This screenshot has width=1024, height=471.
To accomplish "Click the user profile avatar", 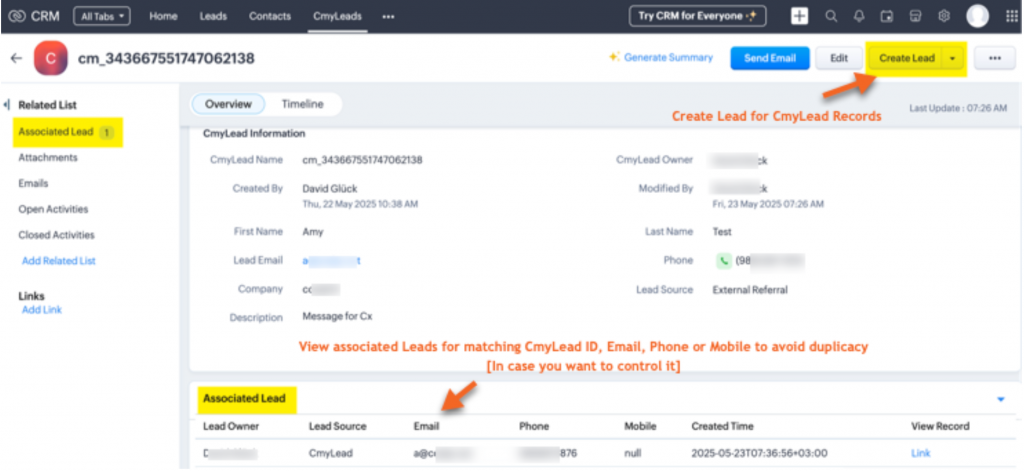I will (977, 16).
